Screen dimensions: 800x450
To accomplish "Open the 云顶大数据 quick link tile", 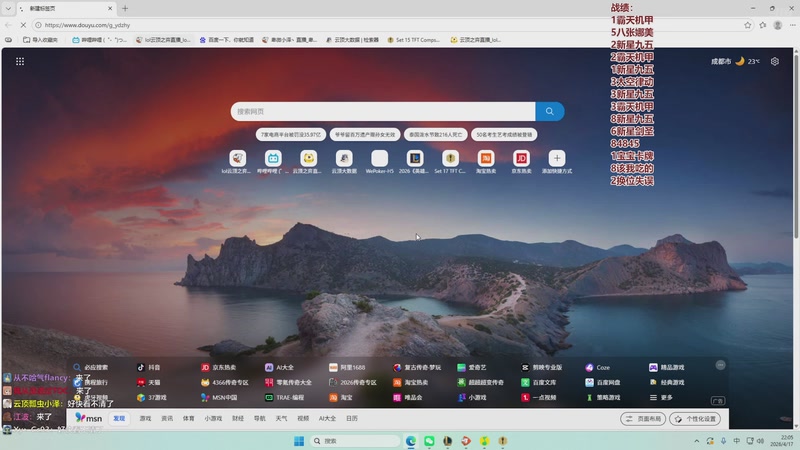I will (x=344, y=159).
